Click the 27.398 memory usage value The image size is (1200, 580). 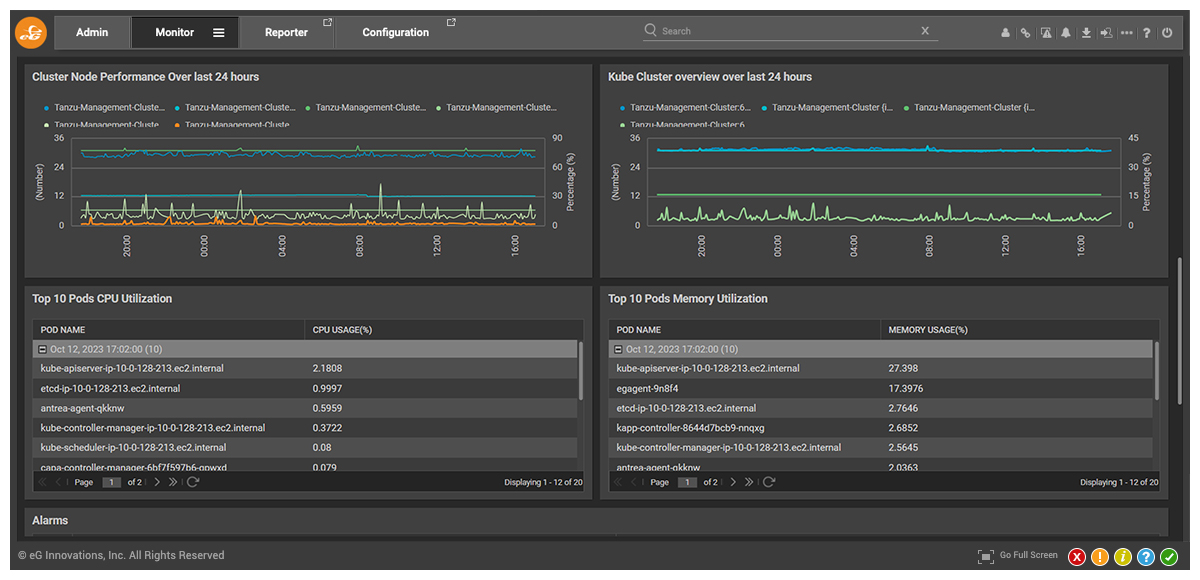903,369
